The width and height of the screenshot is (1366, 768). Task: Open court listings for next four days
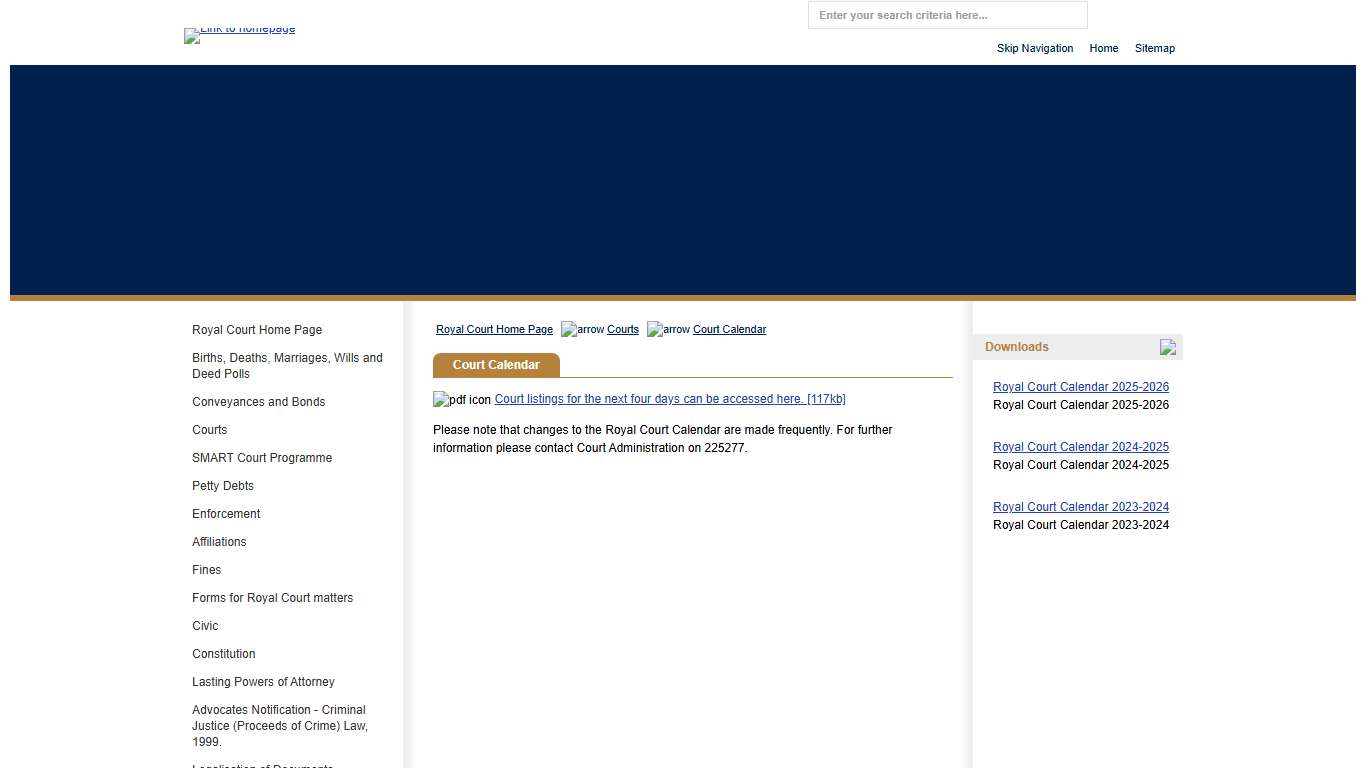click(x=669, y=399)
